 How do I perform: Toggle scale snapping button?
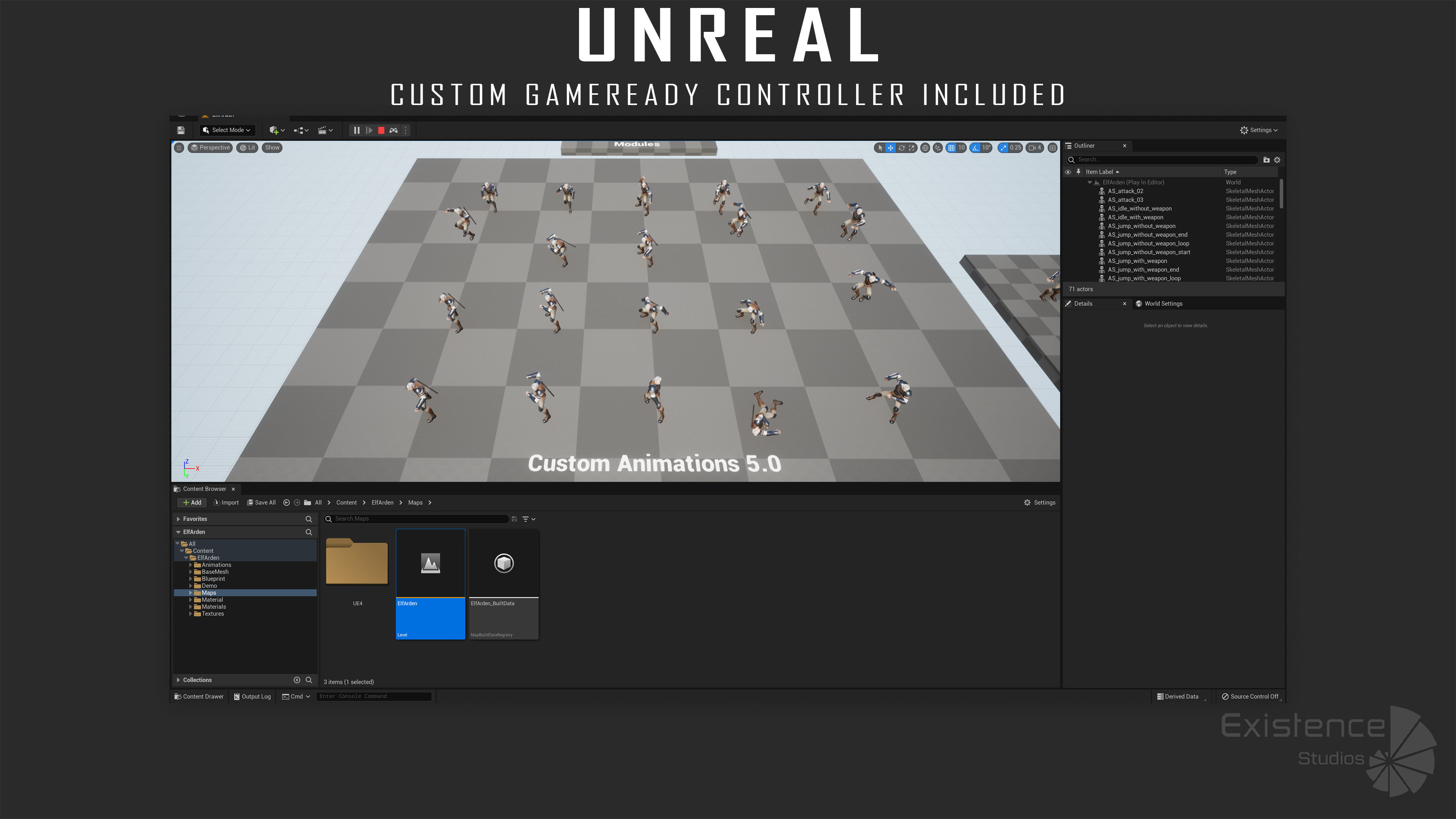[1003, 147]
